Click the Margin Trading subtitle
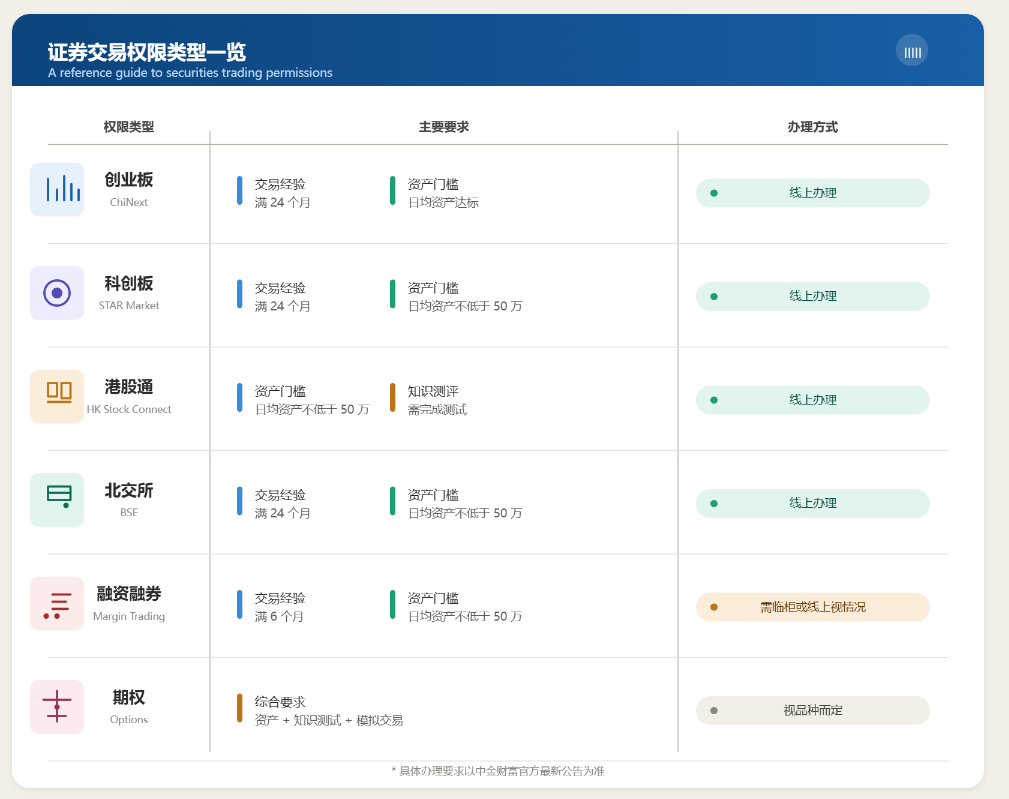Image resolution: width=1009 pixels, height=799 pixels. 129,616
